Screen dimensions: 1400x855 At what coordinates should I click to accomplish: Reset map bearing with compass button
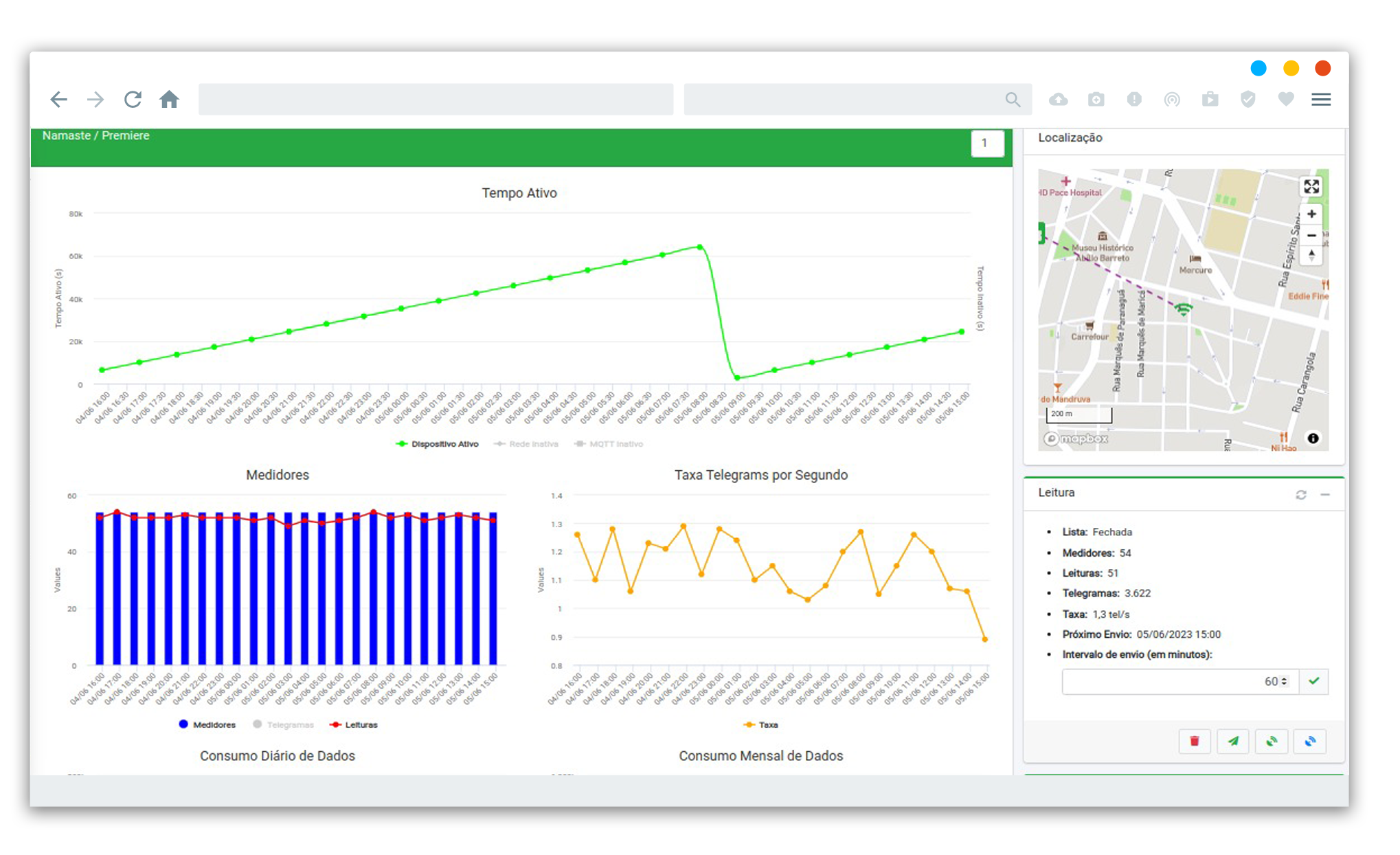coord(1311,255)
